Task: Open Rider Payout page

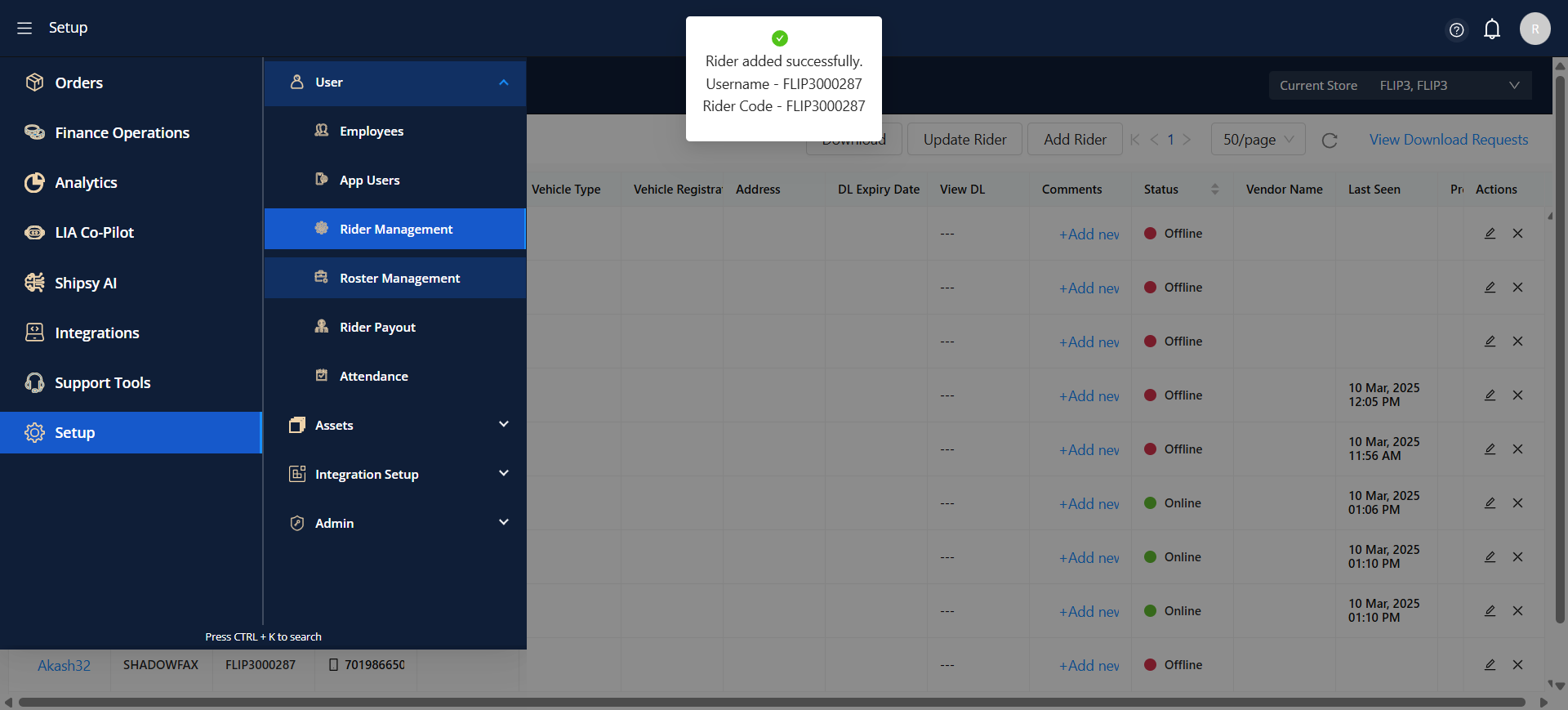Action: click(x=394, y=327)
